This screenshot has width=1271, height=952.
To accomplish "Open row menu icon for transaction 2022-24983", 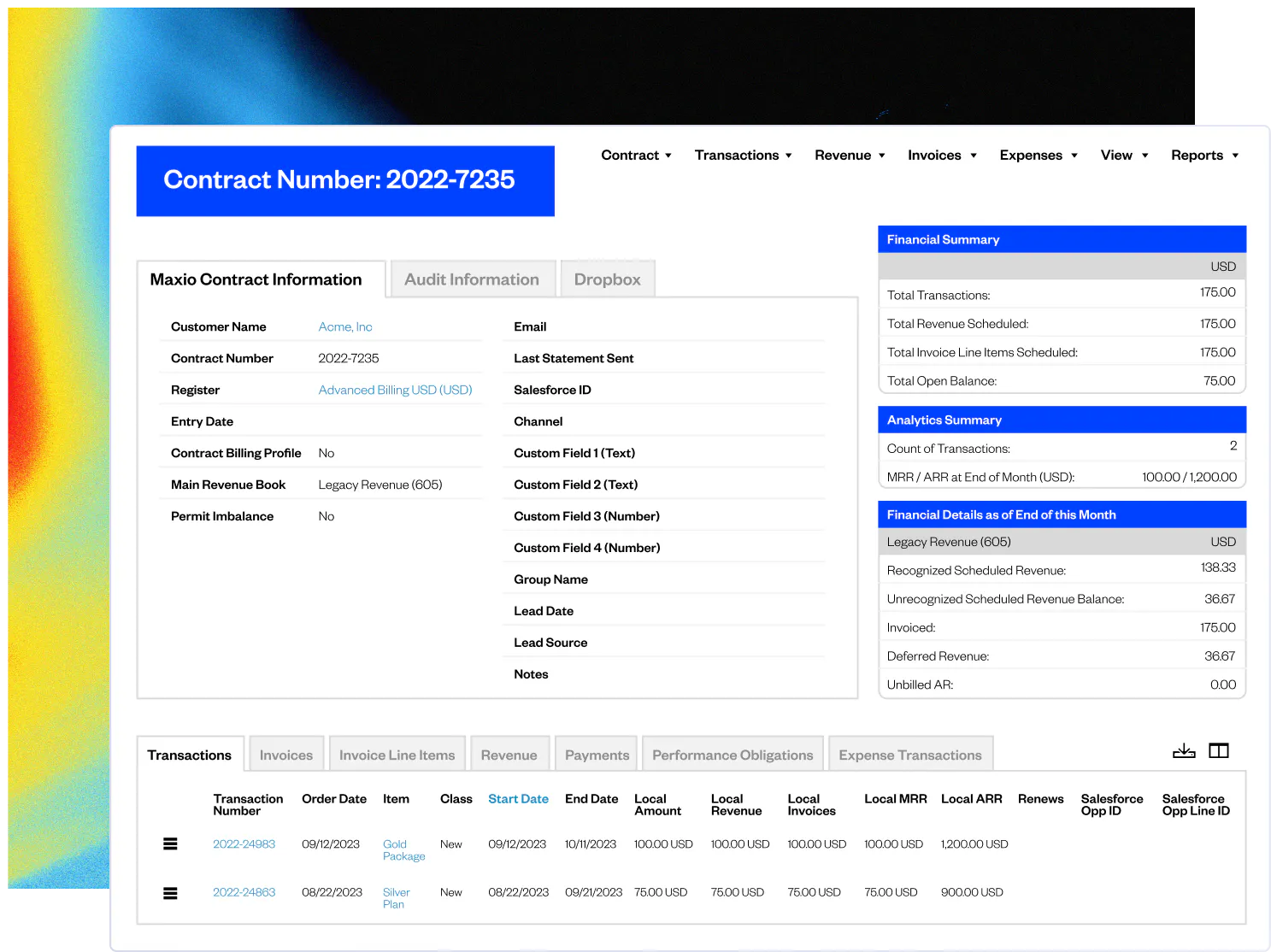I will tap(170, 844).
